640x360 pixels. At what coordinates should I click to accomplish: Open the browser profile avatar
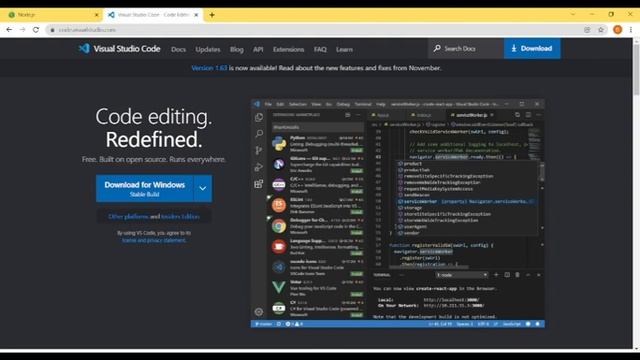click(x=618, y=29)
